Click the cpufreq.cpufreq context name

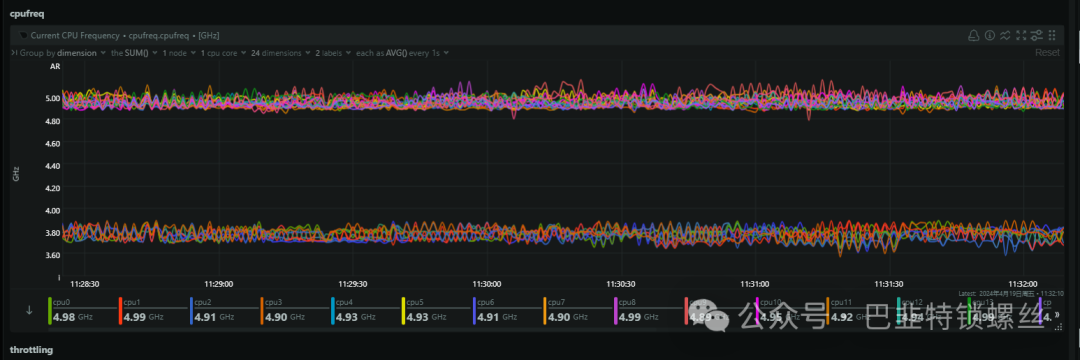pyautogui.click(x=159, y=35)
